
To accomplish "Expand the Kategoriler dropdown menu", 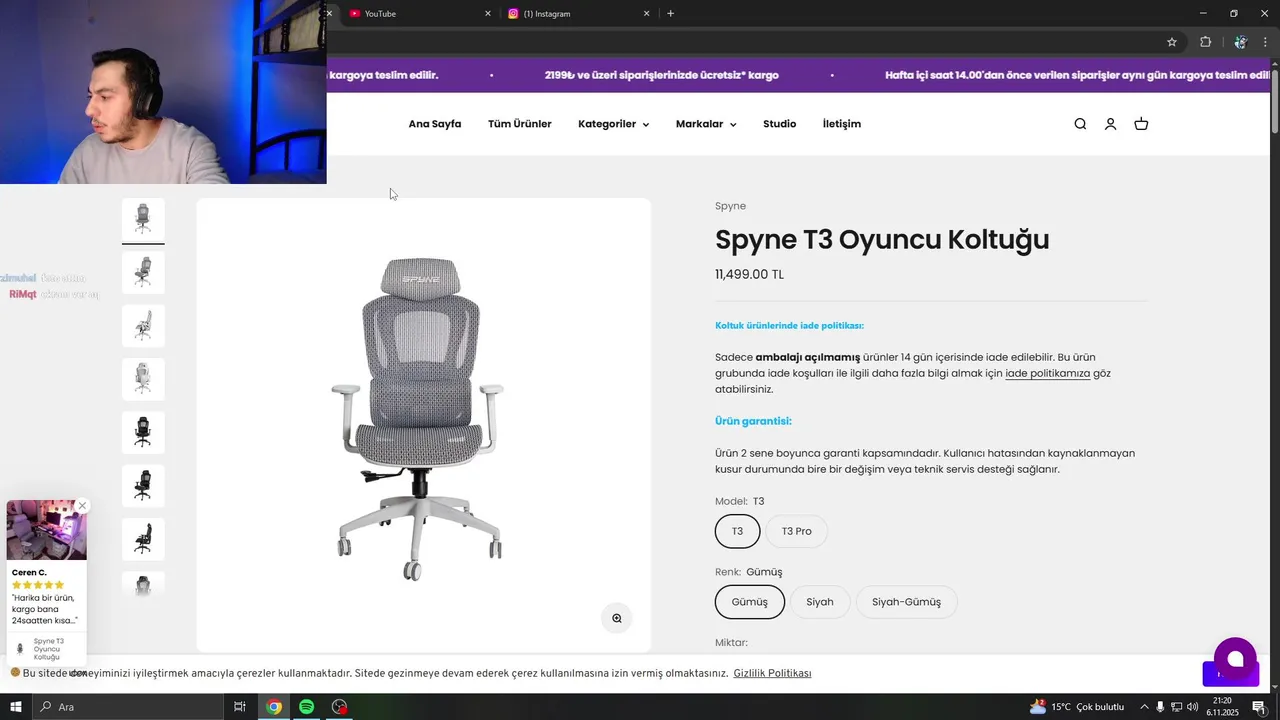I will (613, 124).
